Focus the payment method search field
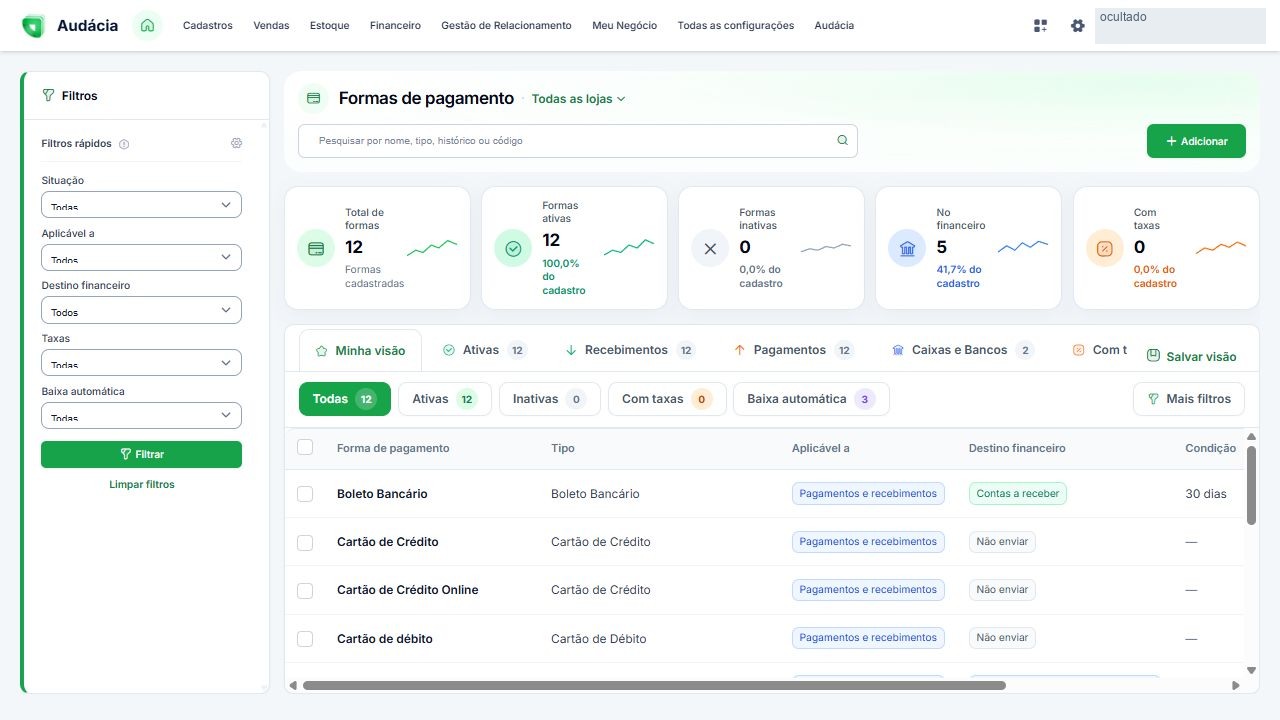Viewport: 1280px width, 720px height. pos(578,141)
